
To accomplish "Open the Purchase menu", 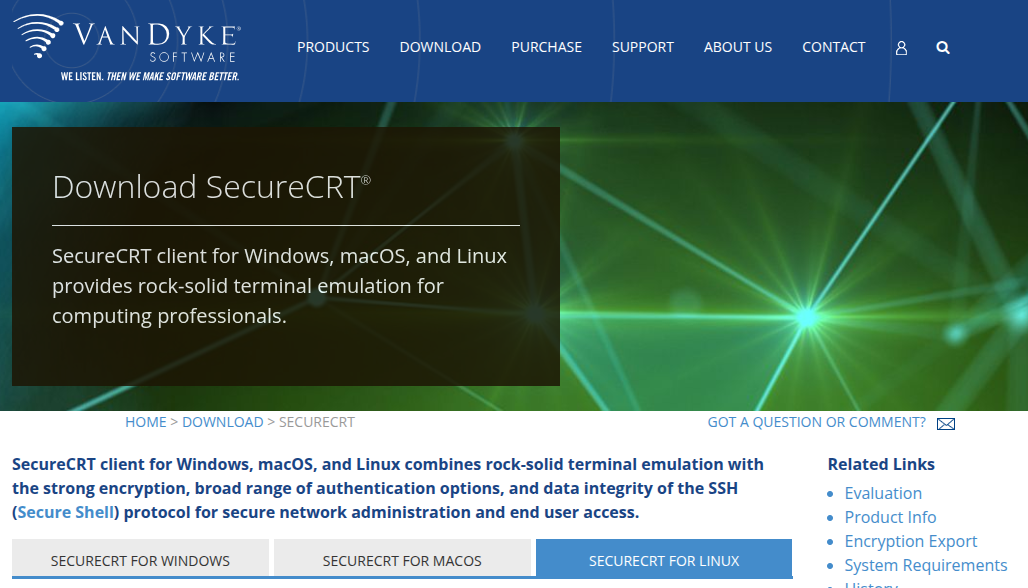I will [546, 47].
